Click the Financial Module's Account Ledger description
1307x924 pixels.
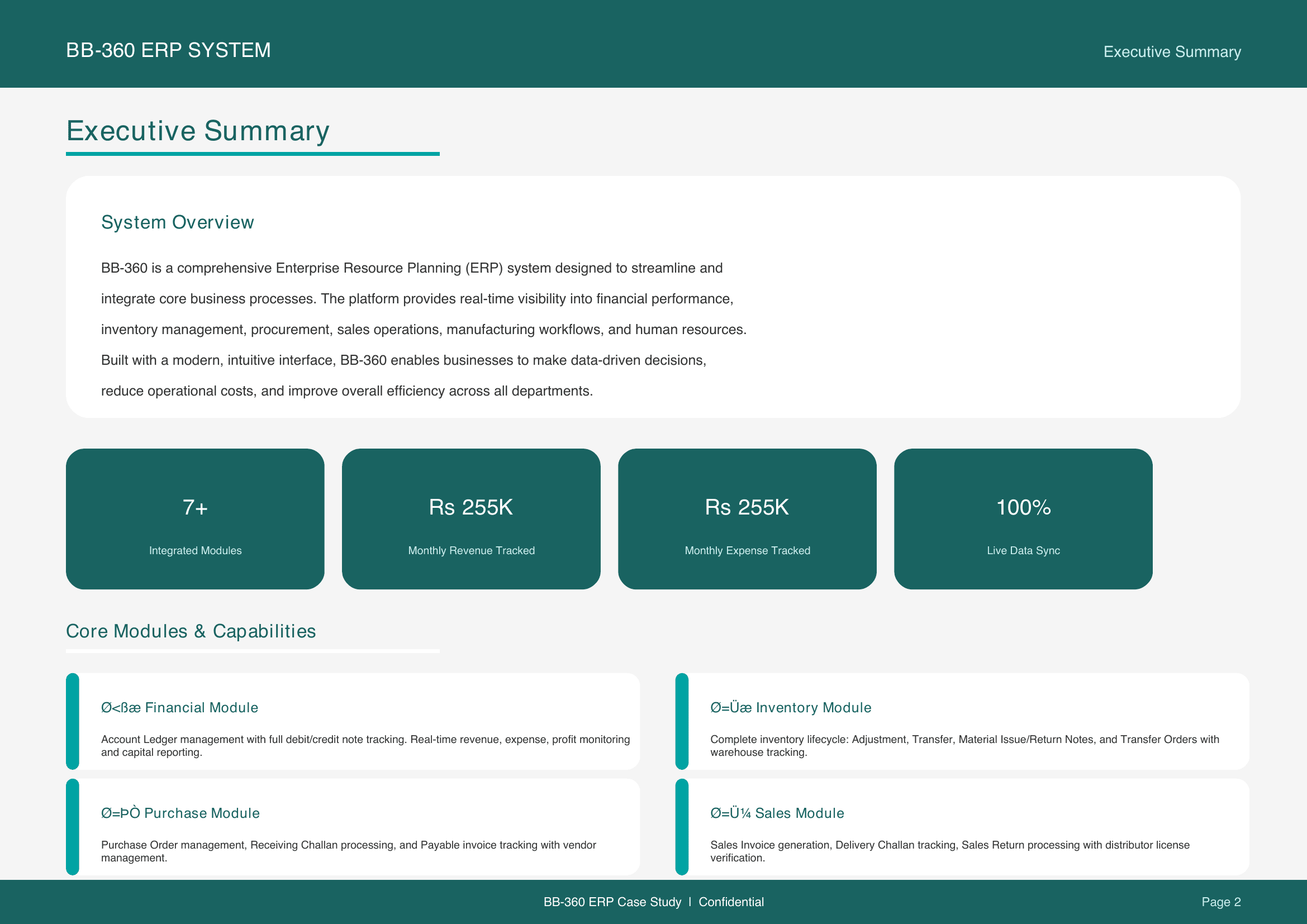click(365, 745)
